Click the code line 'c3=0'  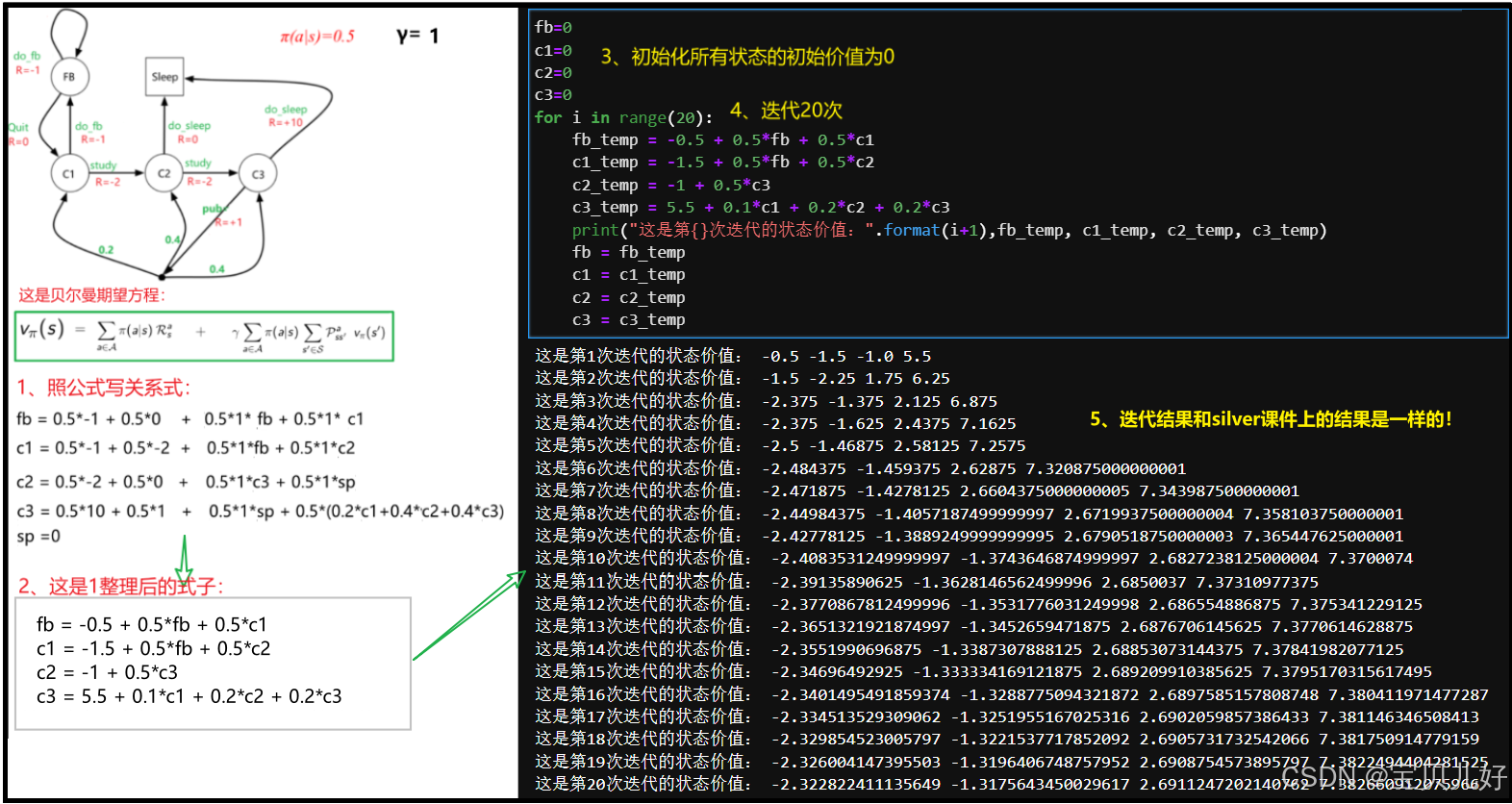pos(553,94)
